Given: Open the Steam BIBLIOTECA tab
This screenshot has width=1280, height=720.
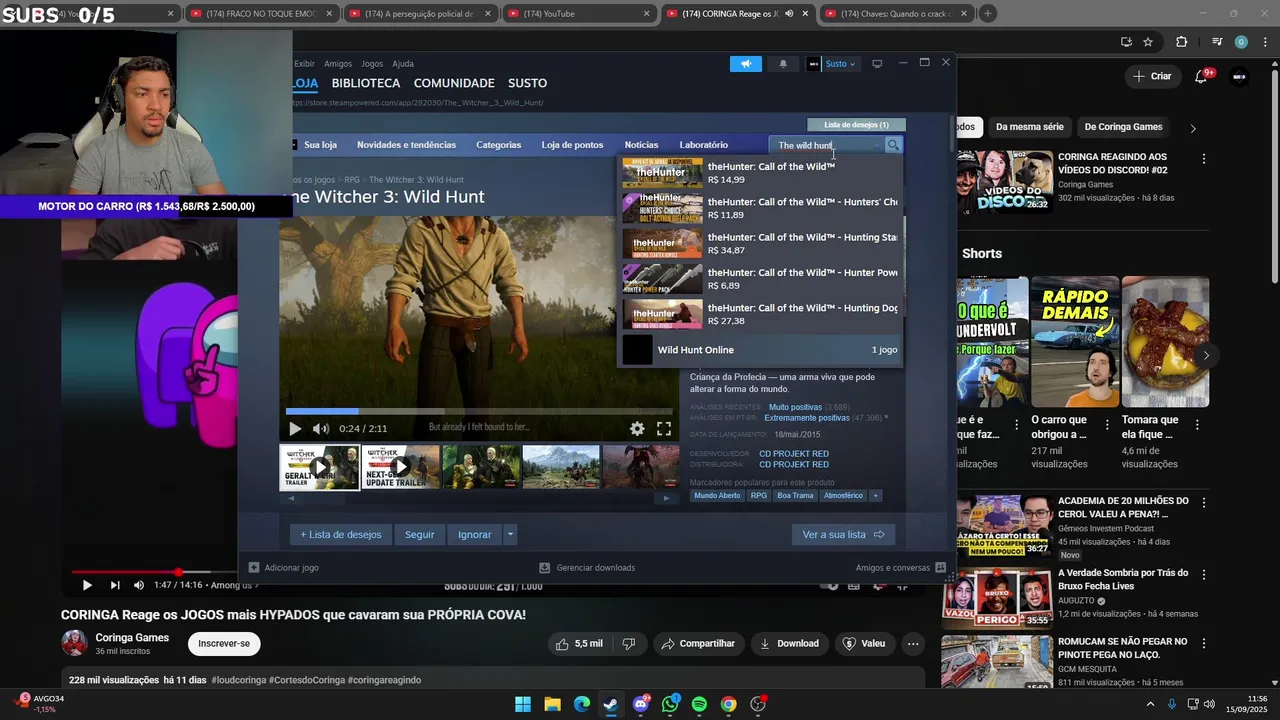Looking at the screenshot, I should (x=366, y=83).
